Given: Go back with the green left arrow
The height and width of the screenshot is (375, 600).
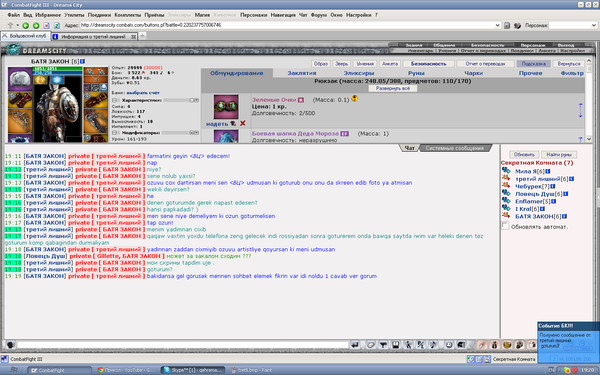Looking at the screenshot, I should (26, 26).
